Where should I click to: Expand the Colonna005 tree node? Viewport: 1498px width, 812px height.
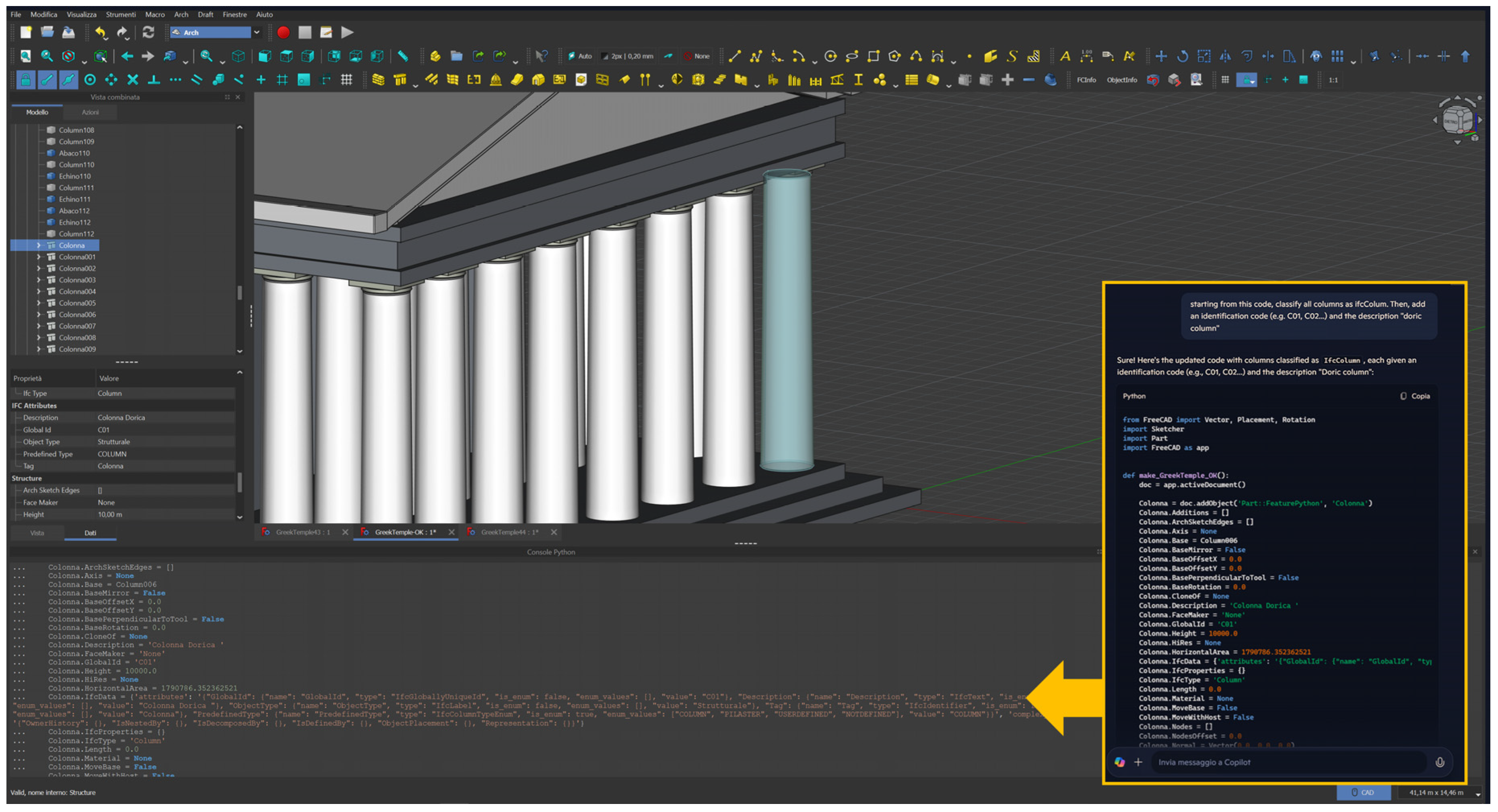tap(39, 303)
